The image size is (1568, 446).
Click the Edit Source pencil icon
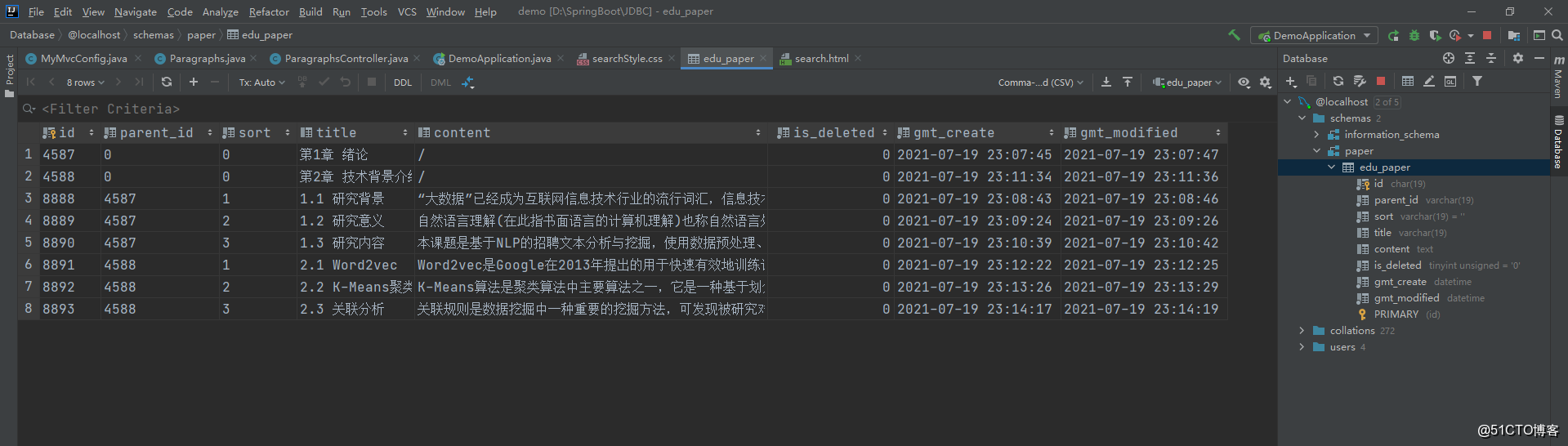click(x=1429, y=81)
